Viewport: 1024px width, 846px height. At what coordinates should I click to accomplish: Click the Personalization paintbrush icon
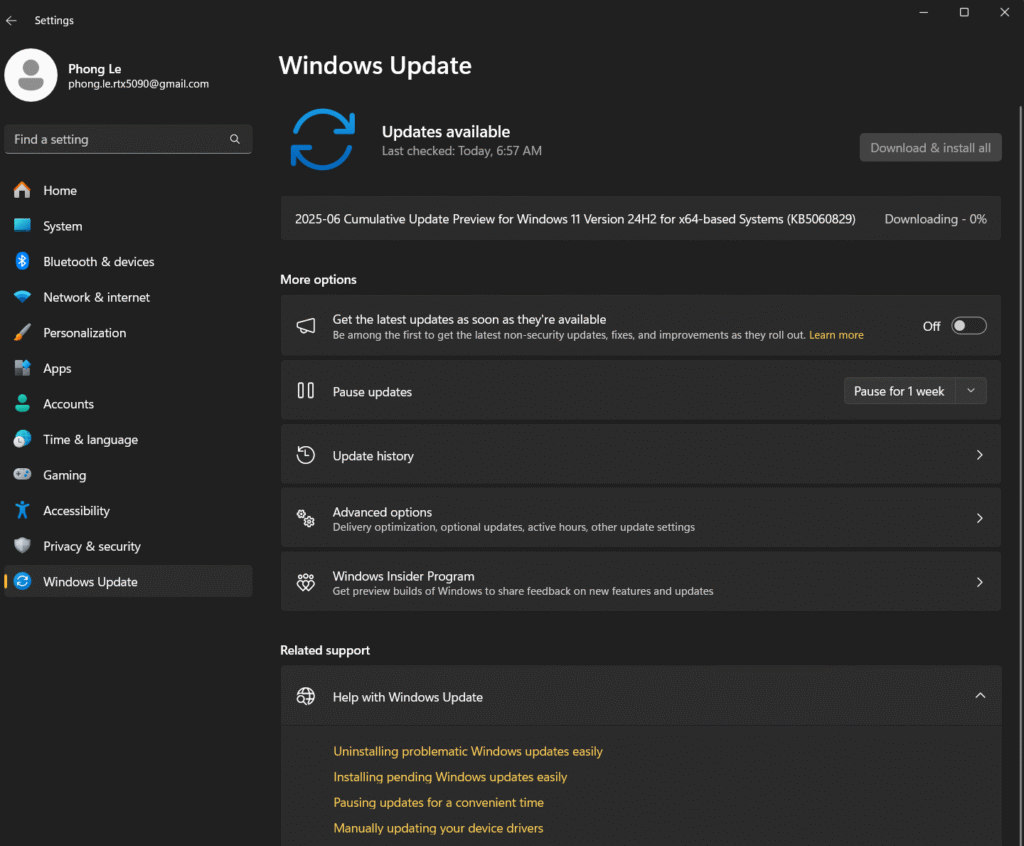(22, 333)
